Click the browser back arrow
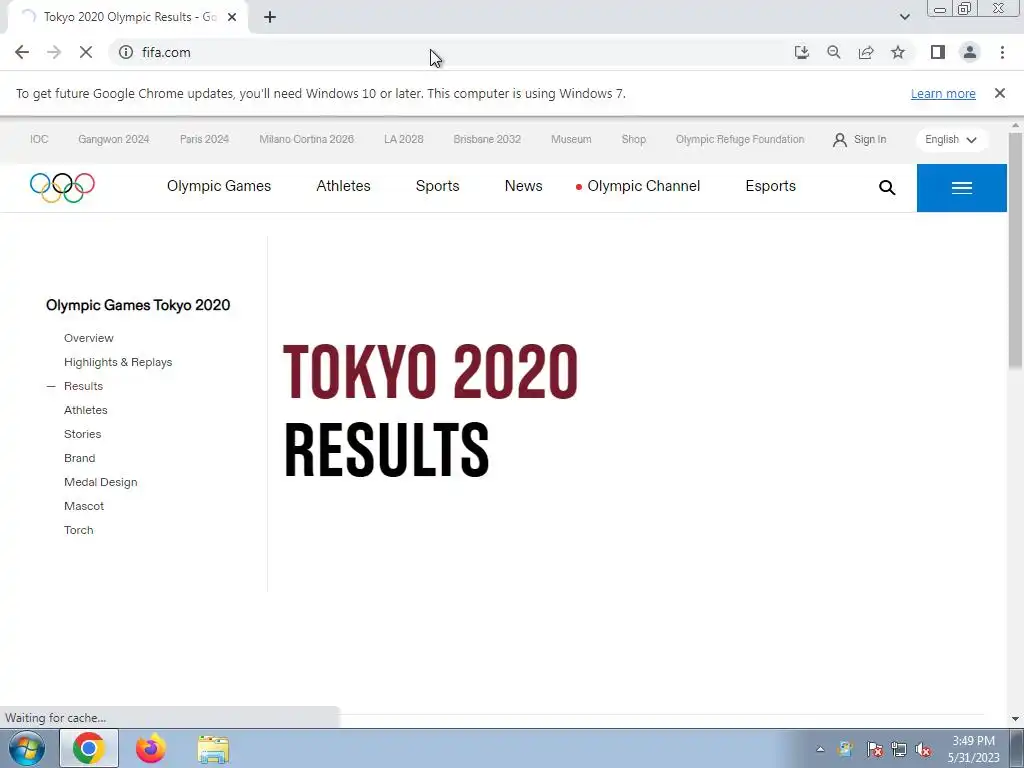The image size is (1024, 768). (22, 52)
